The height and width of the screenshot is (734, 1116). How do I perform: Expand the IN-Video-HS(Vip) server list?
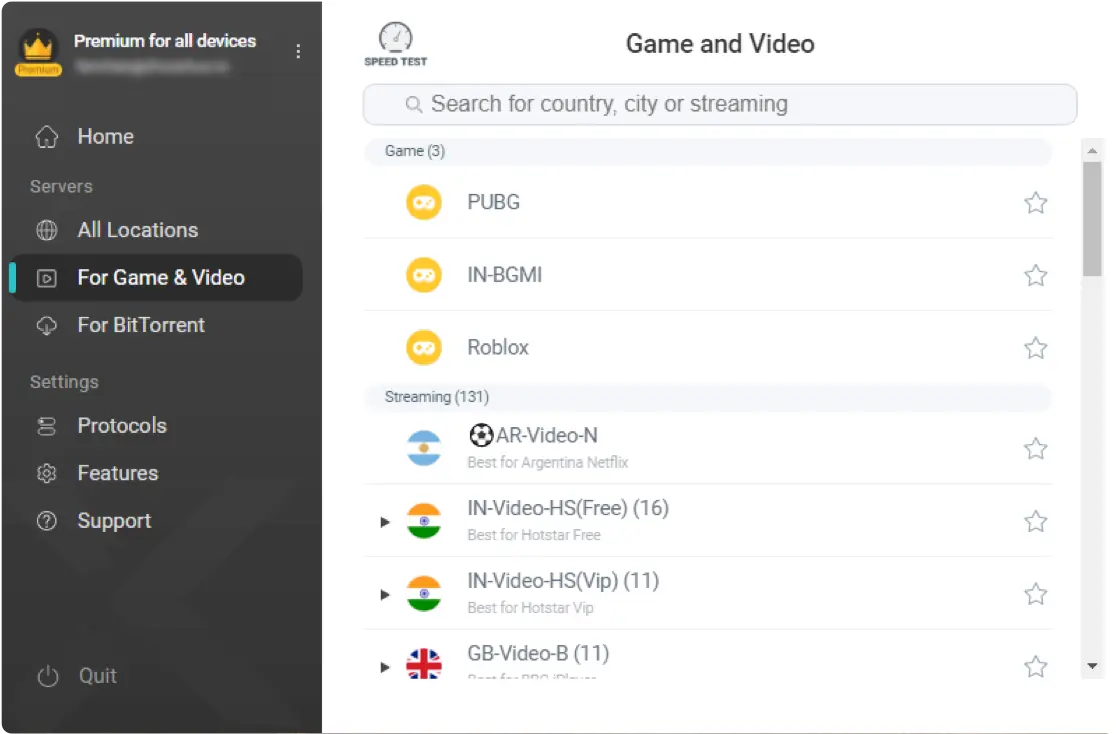tap(385, 594)
